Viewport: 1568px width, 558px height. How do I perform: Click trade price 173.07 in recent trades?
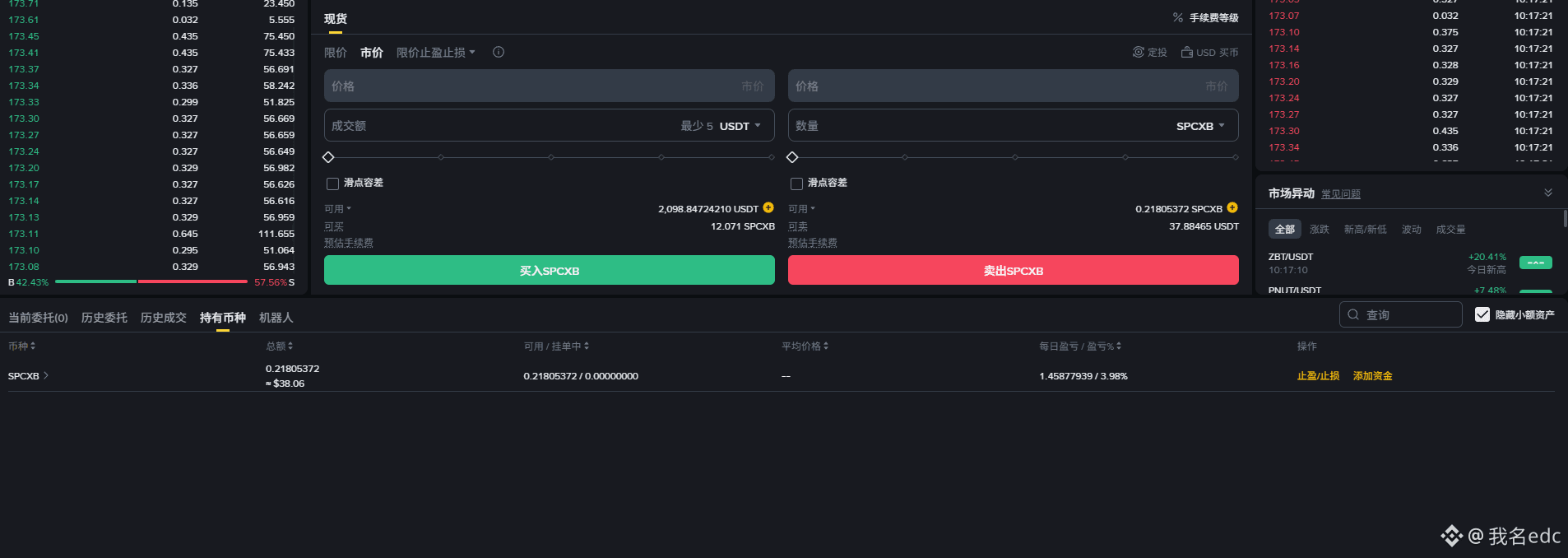[1284, 16]
